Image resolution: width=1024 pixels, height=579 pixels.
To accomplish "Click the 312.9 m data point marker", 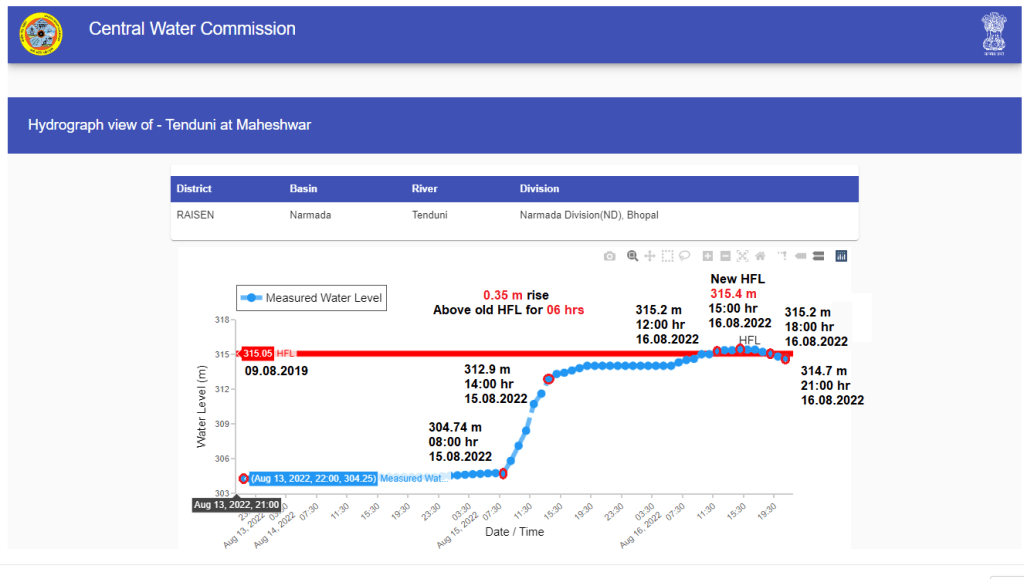I will point(548,378).
